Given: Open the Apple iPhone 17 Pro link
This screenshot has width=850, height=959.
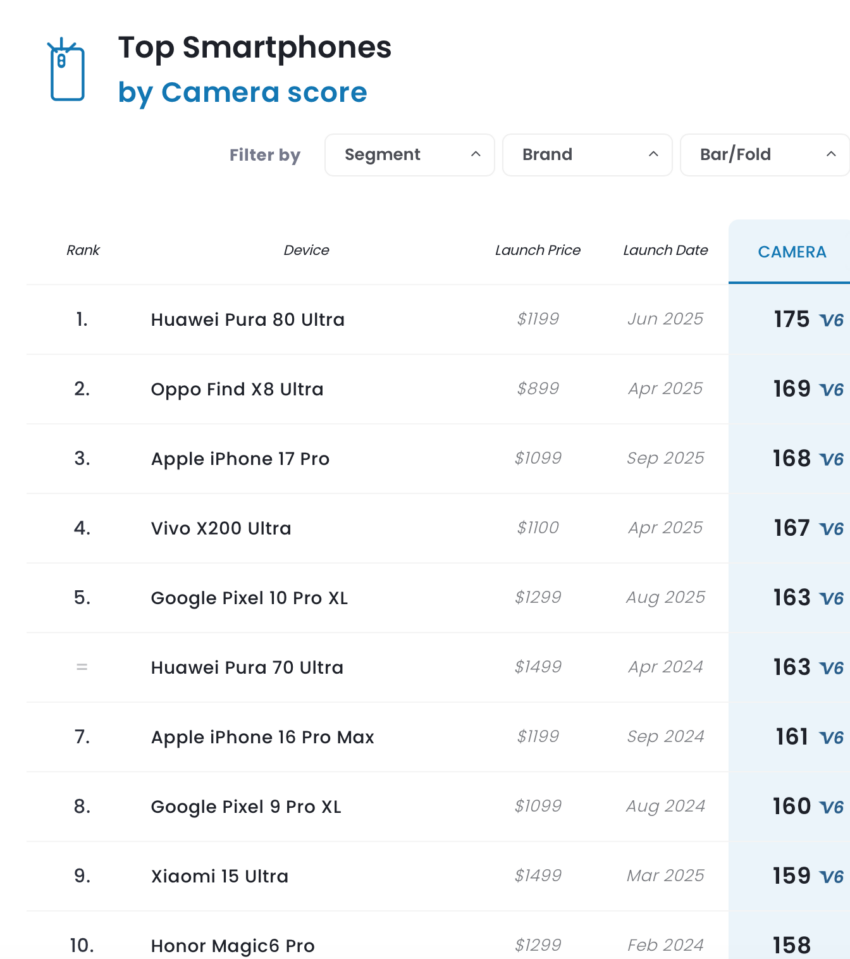Looking at the screenshot, I should pyautogui.click(x=240, y=459).
